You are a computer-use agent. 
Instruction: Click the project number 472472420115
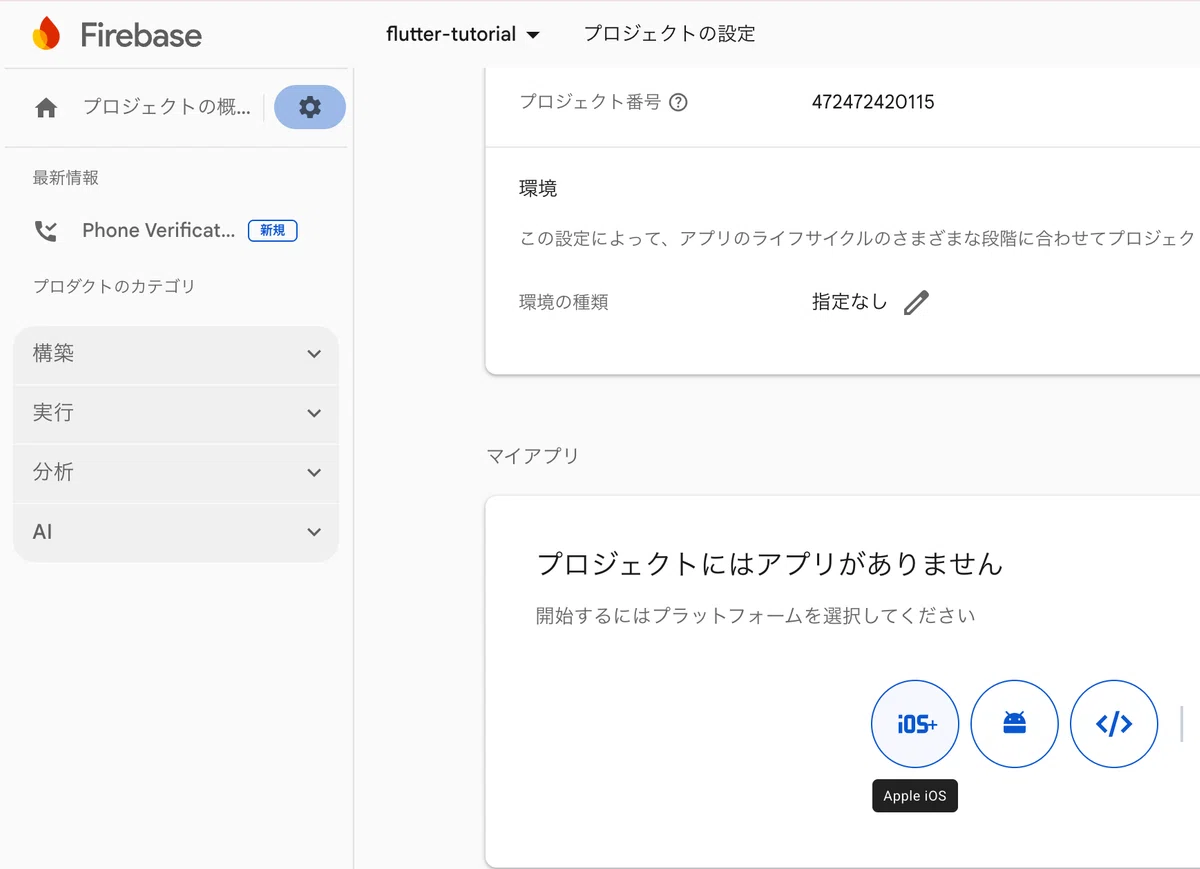pos(873,102)
